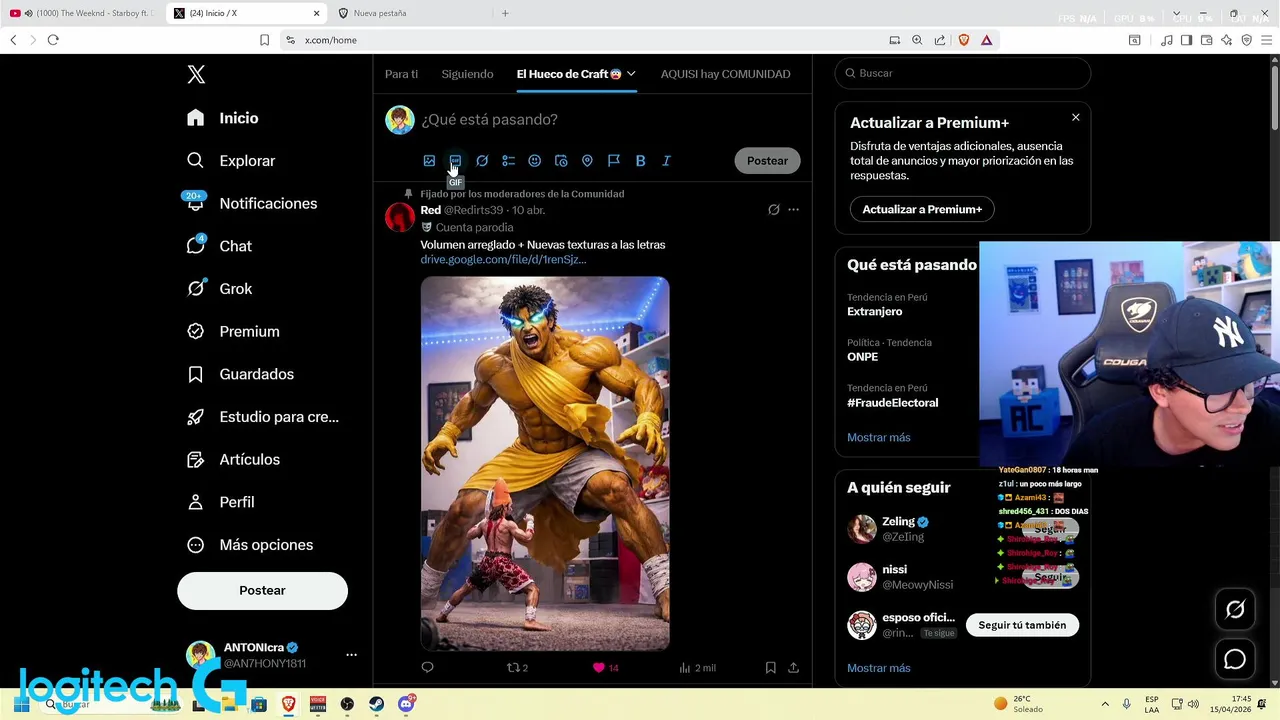Open the browser hamburger menu
1280x720 pixels.
pos(1267,40)
